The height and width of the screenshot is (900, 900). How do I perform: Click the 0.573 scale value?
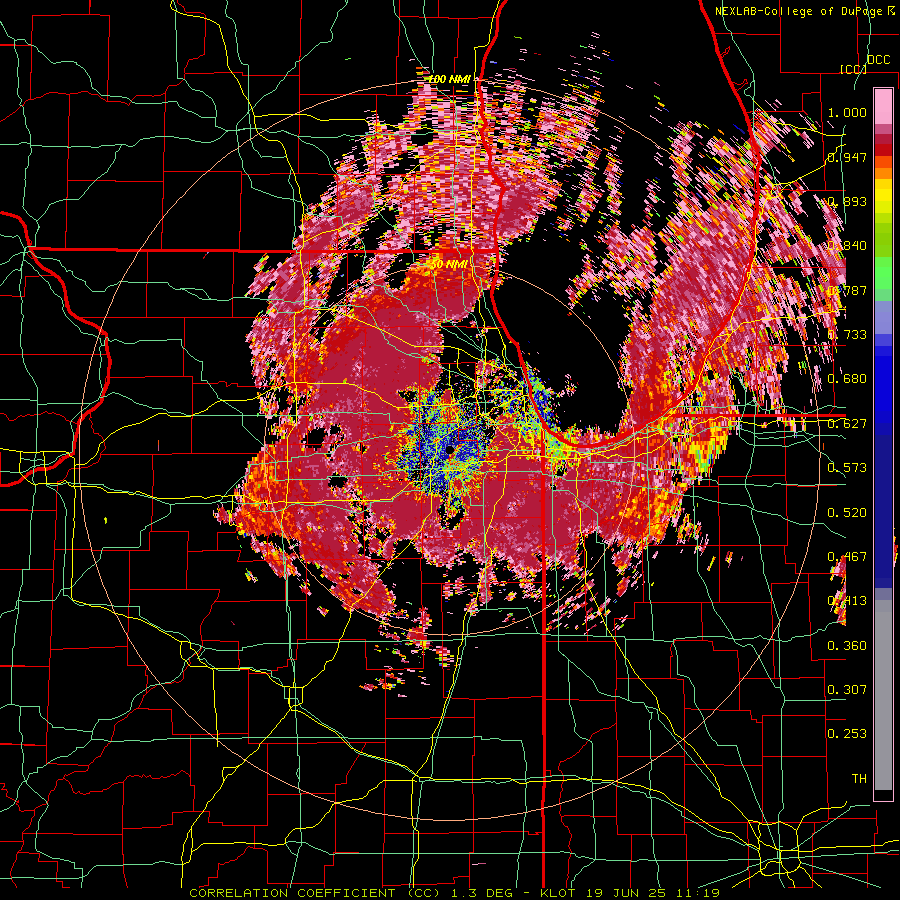coord(847,468)
